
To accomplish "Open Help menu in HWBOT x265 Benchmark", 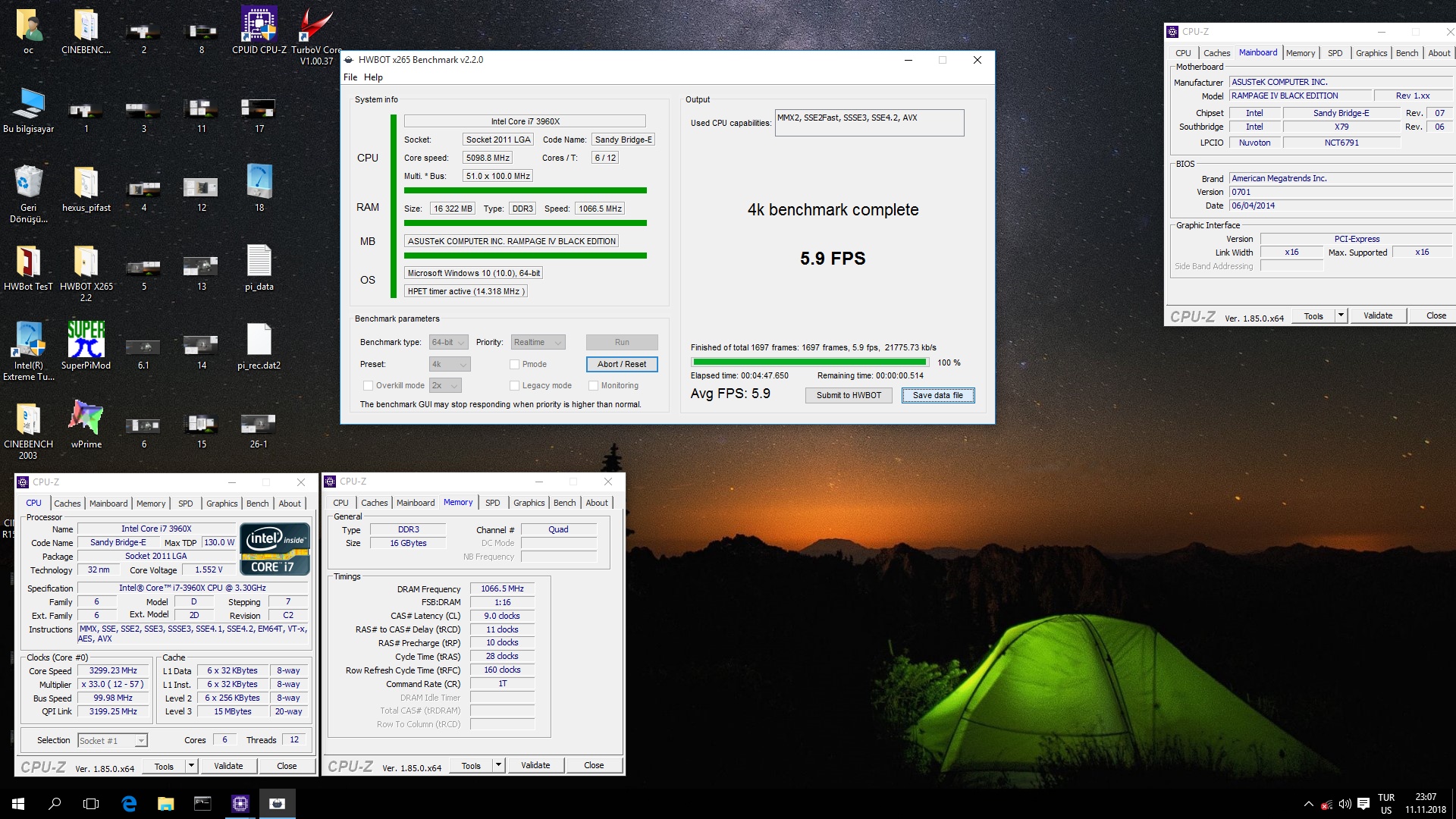I will tap(373, 77).
